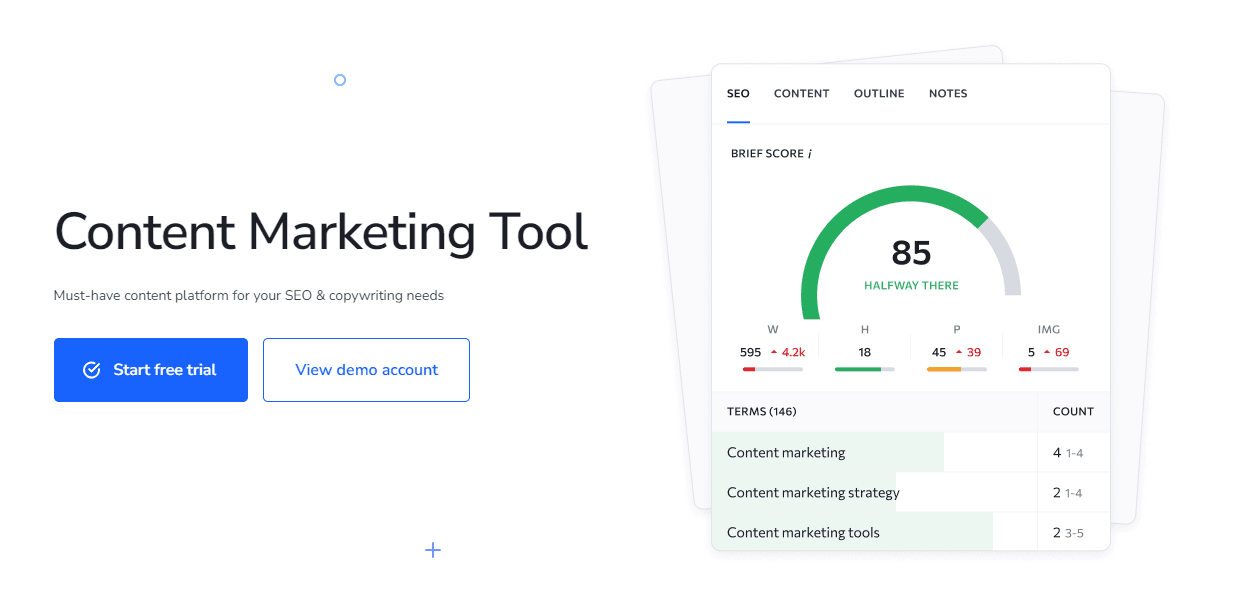Click the green H metric progress bar
The height and width of the screenshot is (604, 1245).
point(864,368)
